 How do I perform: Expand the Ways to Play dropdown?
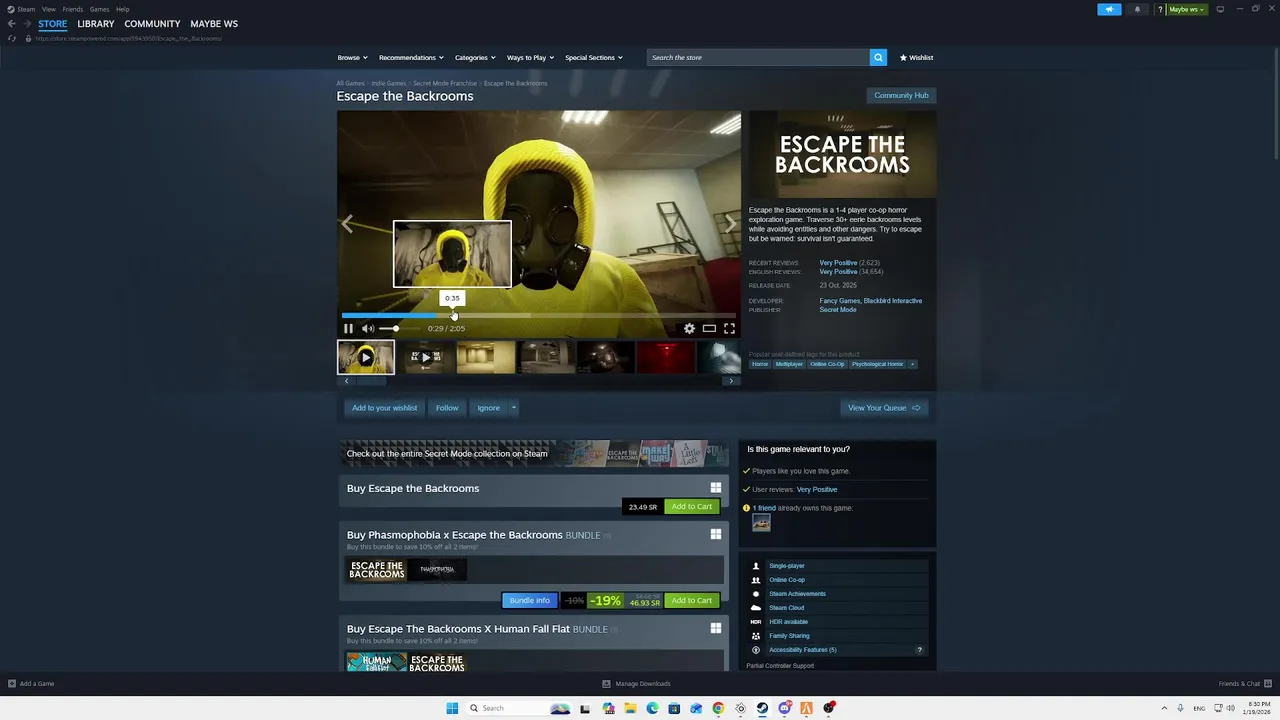coord(530,57)
